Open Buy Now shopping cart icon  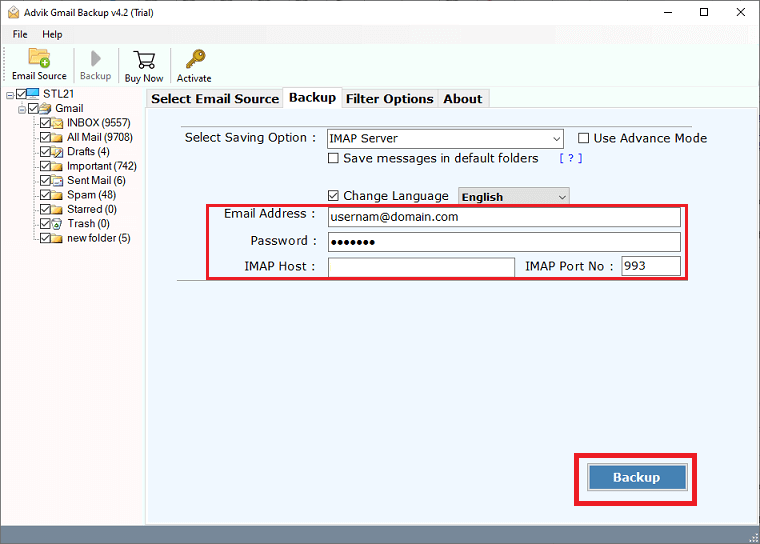click(x=144, y=60)
